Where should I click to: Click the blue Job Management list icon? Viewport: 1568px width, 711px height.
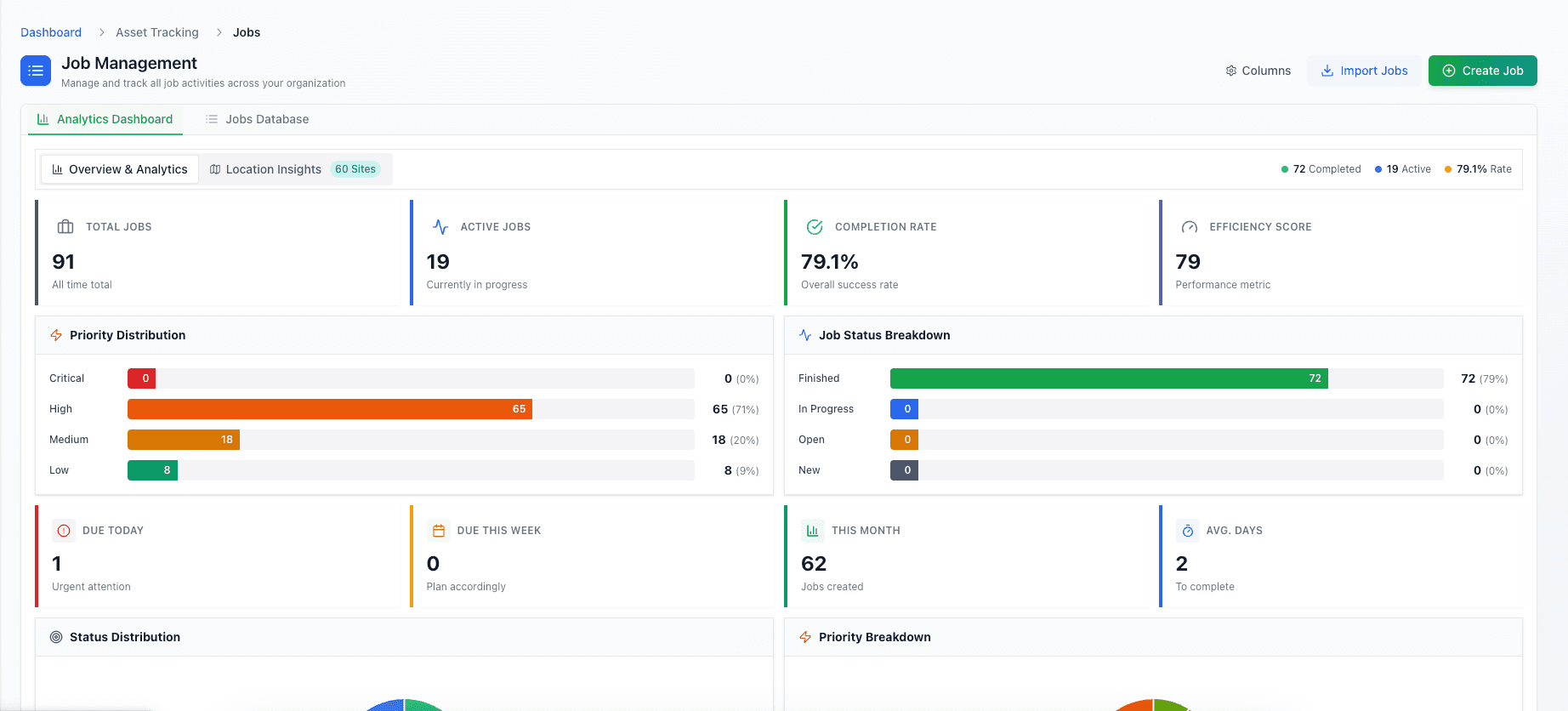pyautogui.click(x=36, y=71)
